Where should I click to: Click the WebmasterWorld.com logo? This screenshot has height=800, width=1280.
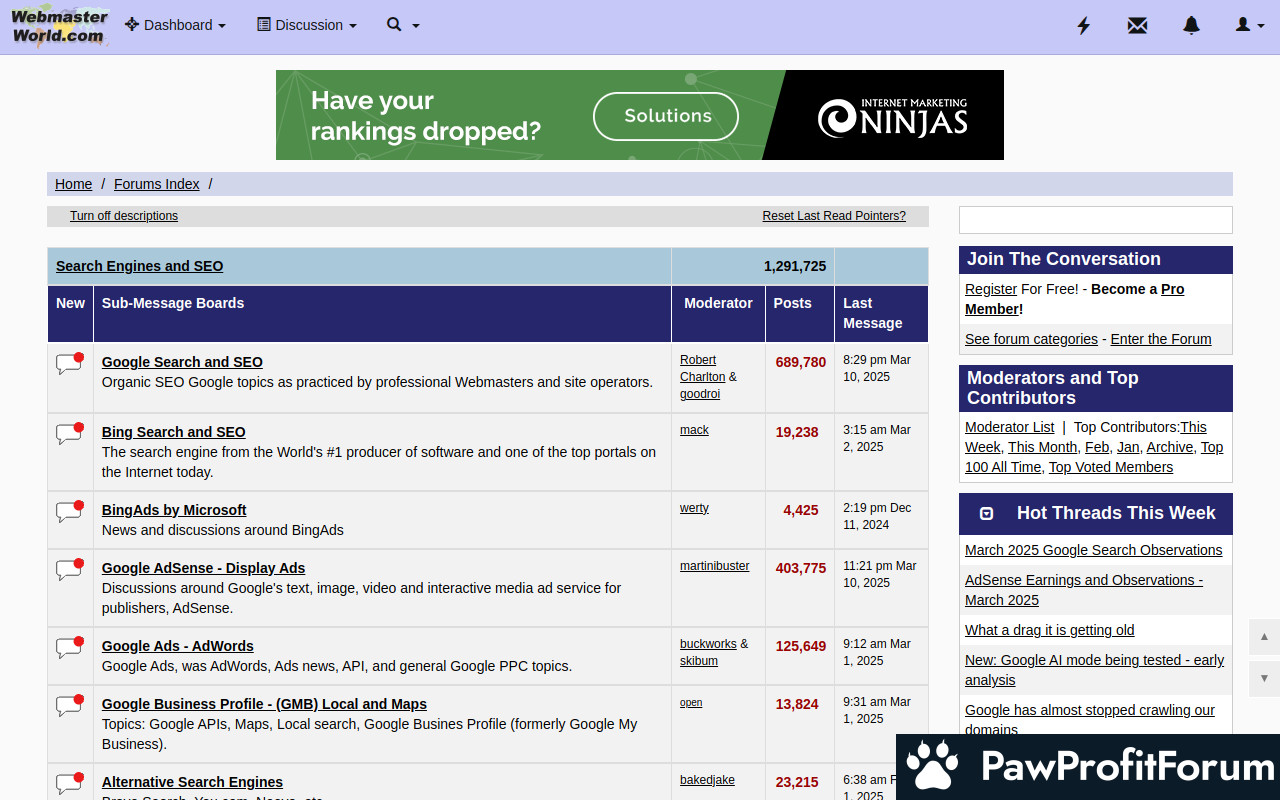pyautogui.click(x=59, y=25)
